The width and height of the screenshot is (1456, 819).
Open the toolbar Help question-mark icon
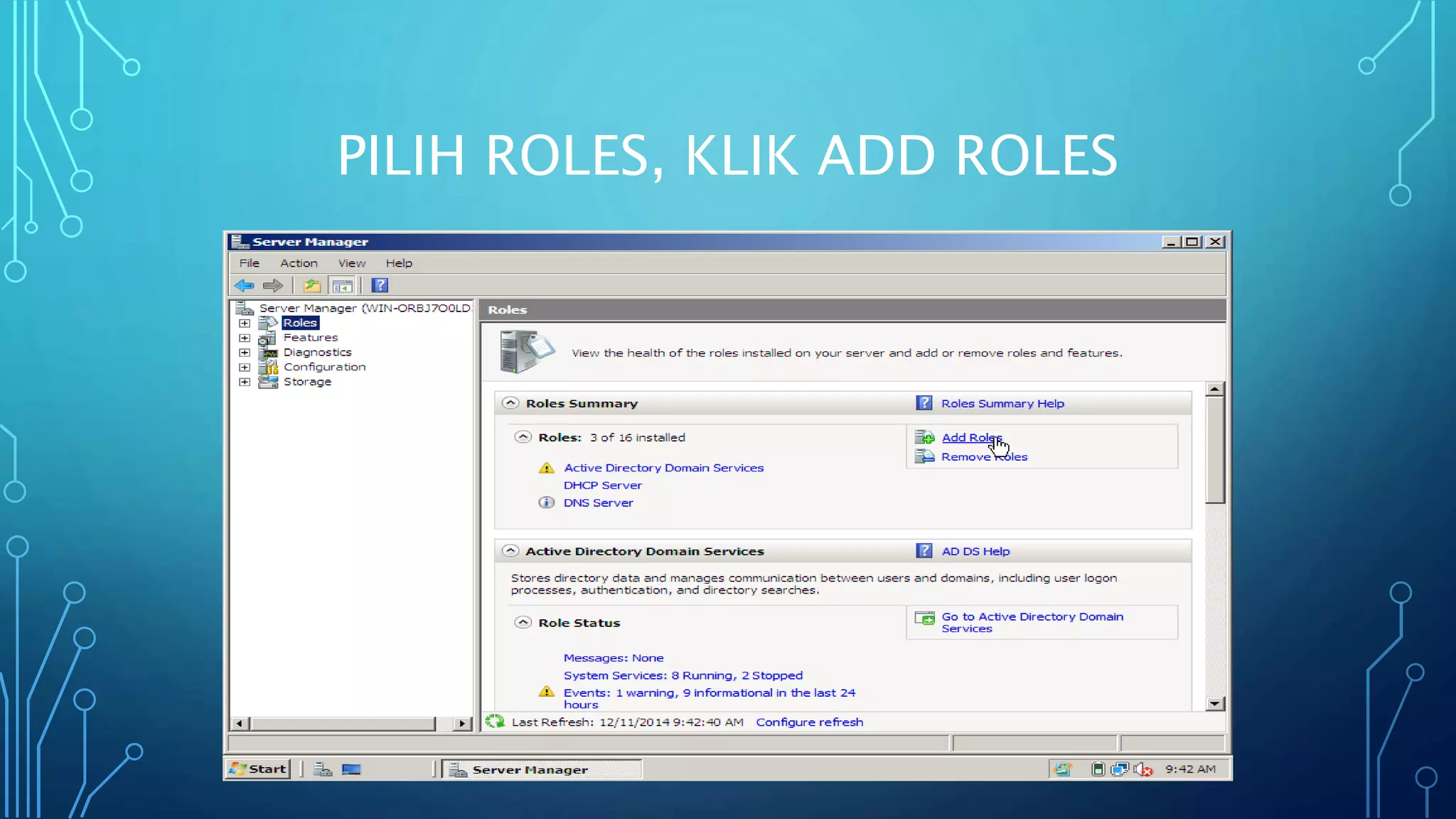click(380, 286)
